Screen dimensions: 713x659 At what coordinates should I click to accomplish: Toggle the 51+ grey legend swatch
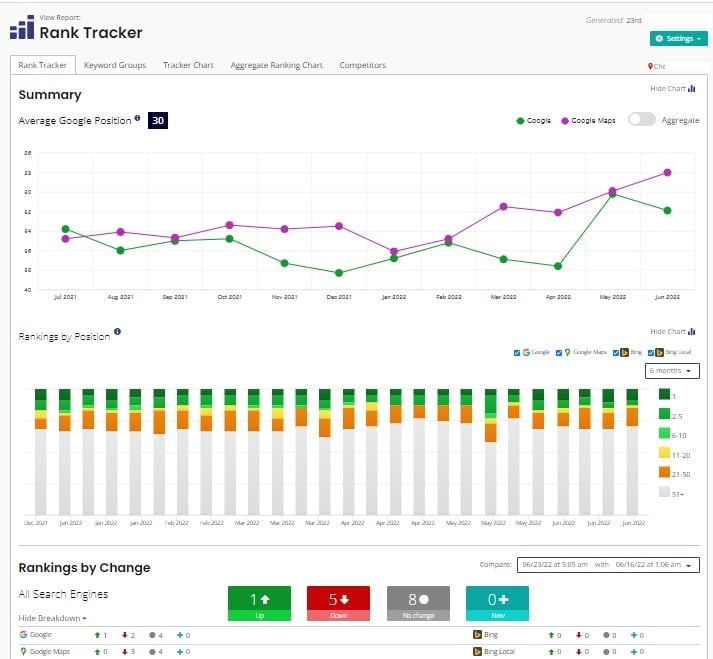tap(664, 492)
